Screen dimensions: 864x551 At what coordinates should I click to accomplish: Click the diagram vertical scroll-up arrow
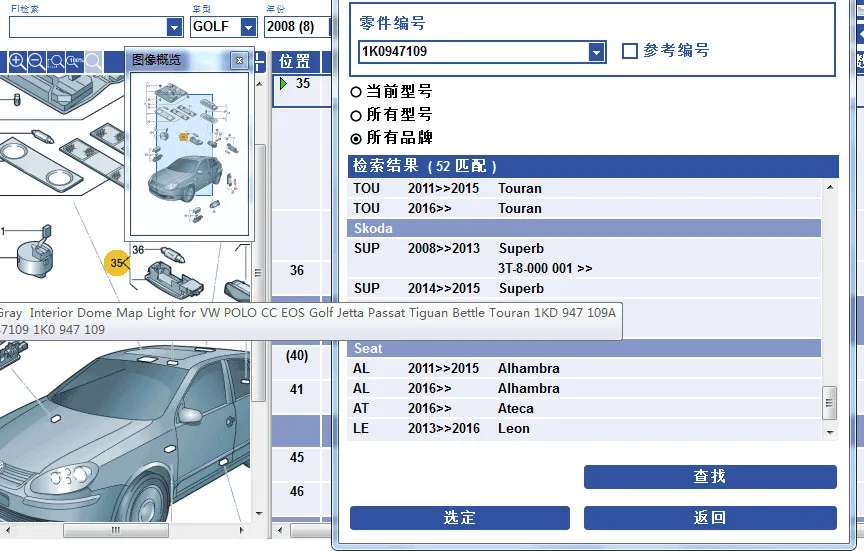259,84
